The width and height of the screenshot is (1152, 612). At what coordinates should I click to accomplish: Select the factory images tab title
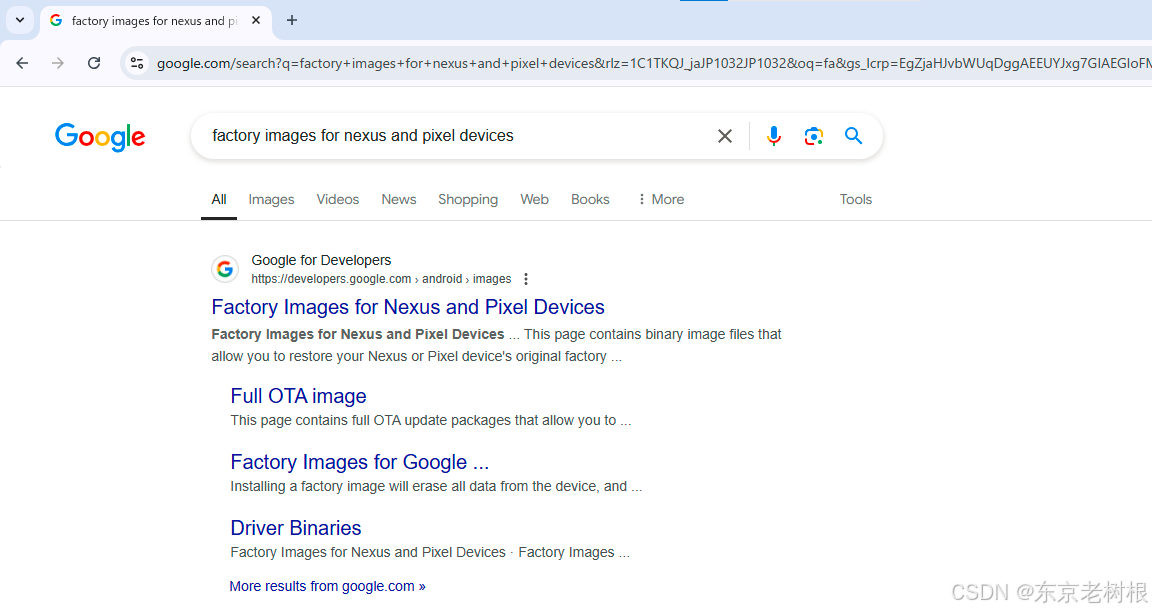(x=155, y=21)
